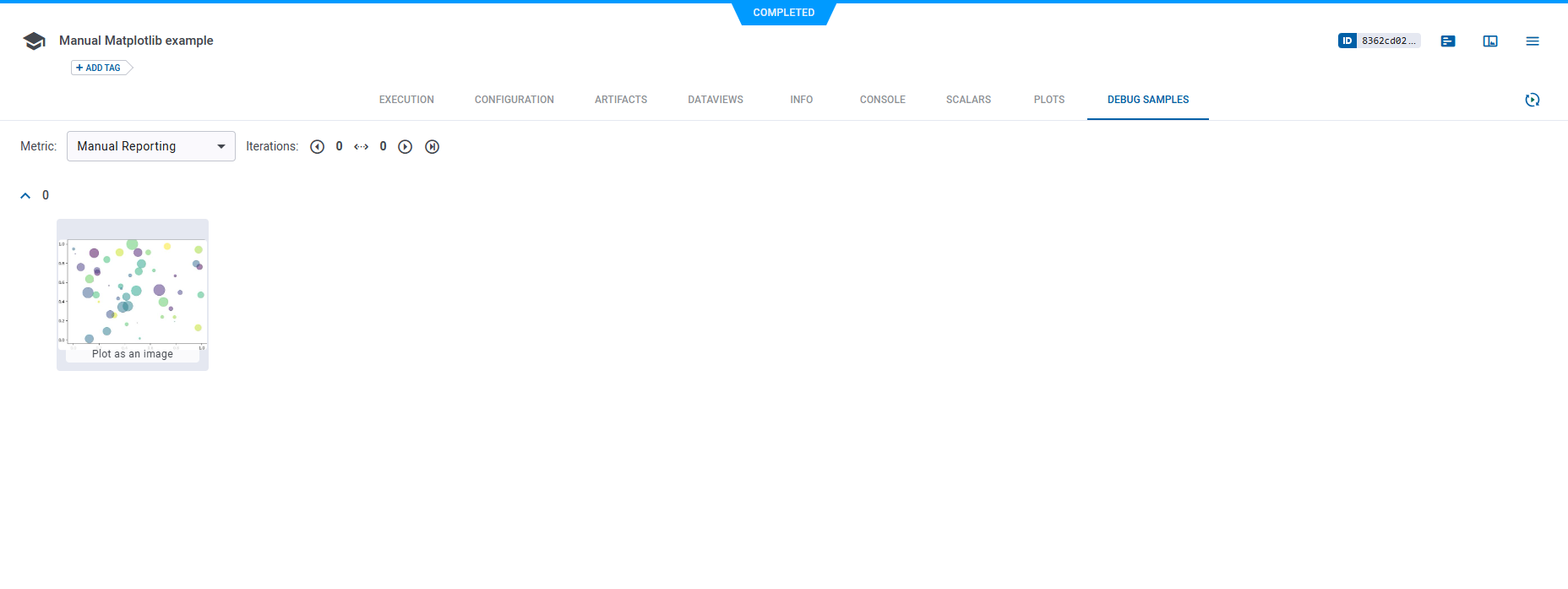Go to next iteration arrow
The image size is (1568, 589).
point(406,147)
